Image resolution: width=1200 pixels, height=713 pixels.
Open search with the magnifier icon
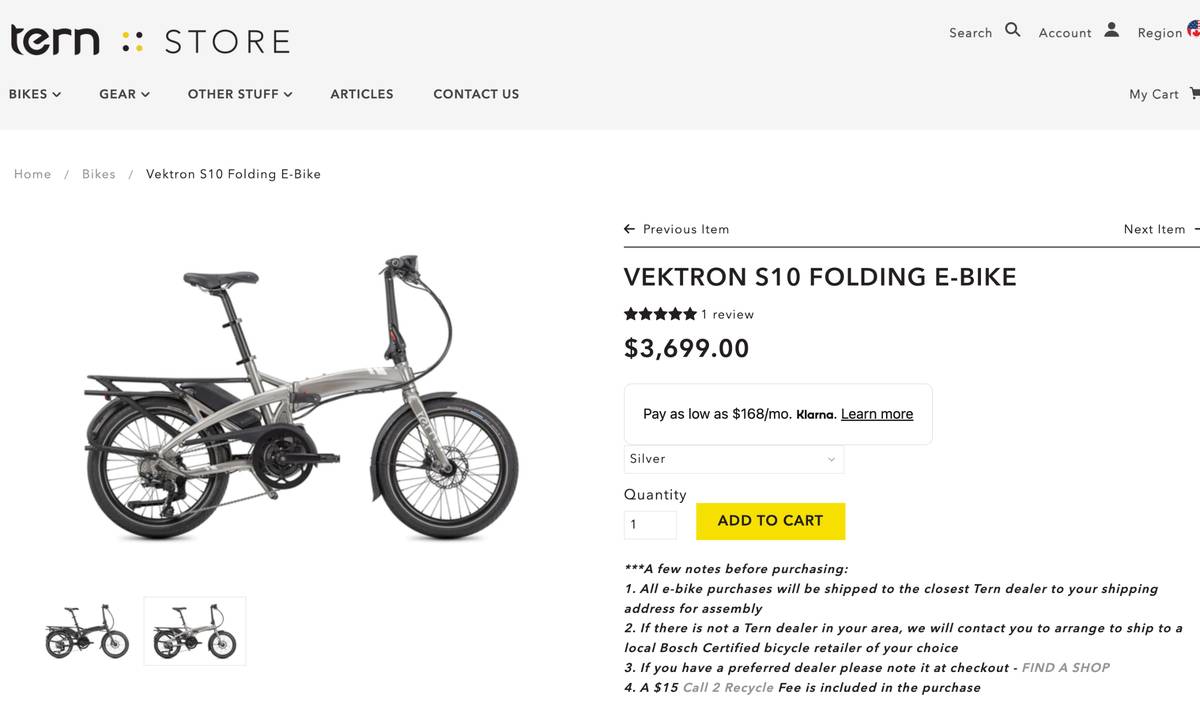point(1013,30)
